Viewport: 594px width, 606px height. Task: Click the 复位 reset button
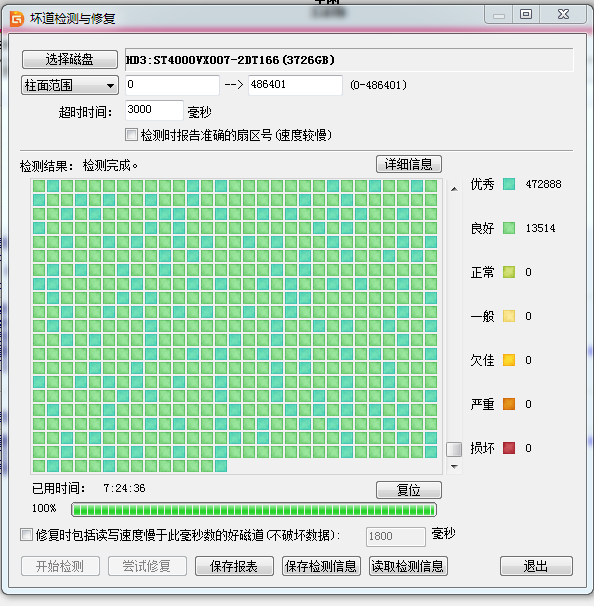[x=409, y=490]
